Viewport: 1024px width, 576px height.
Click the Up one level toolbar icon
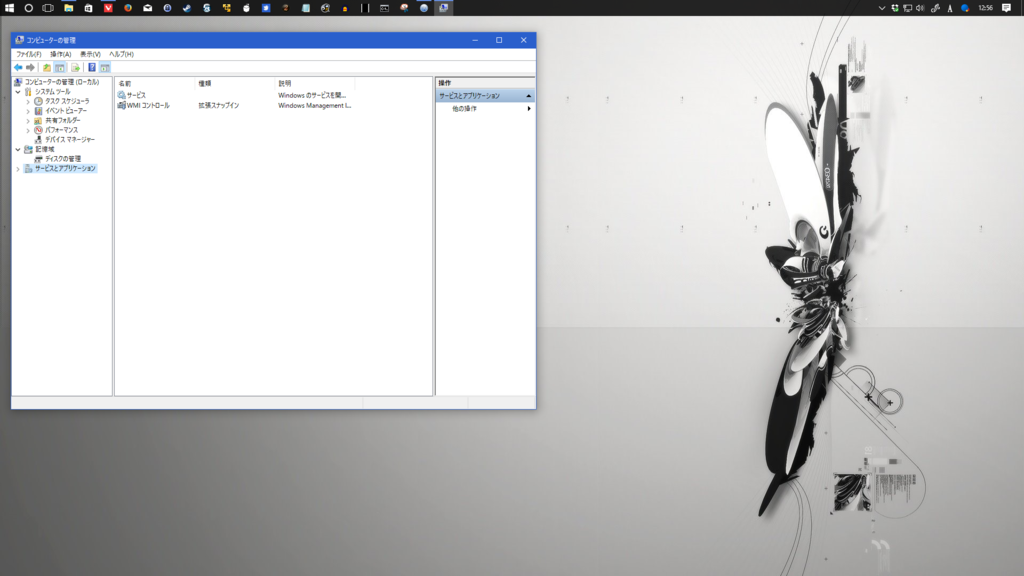point(47,67)
